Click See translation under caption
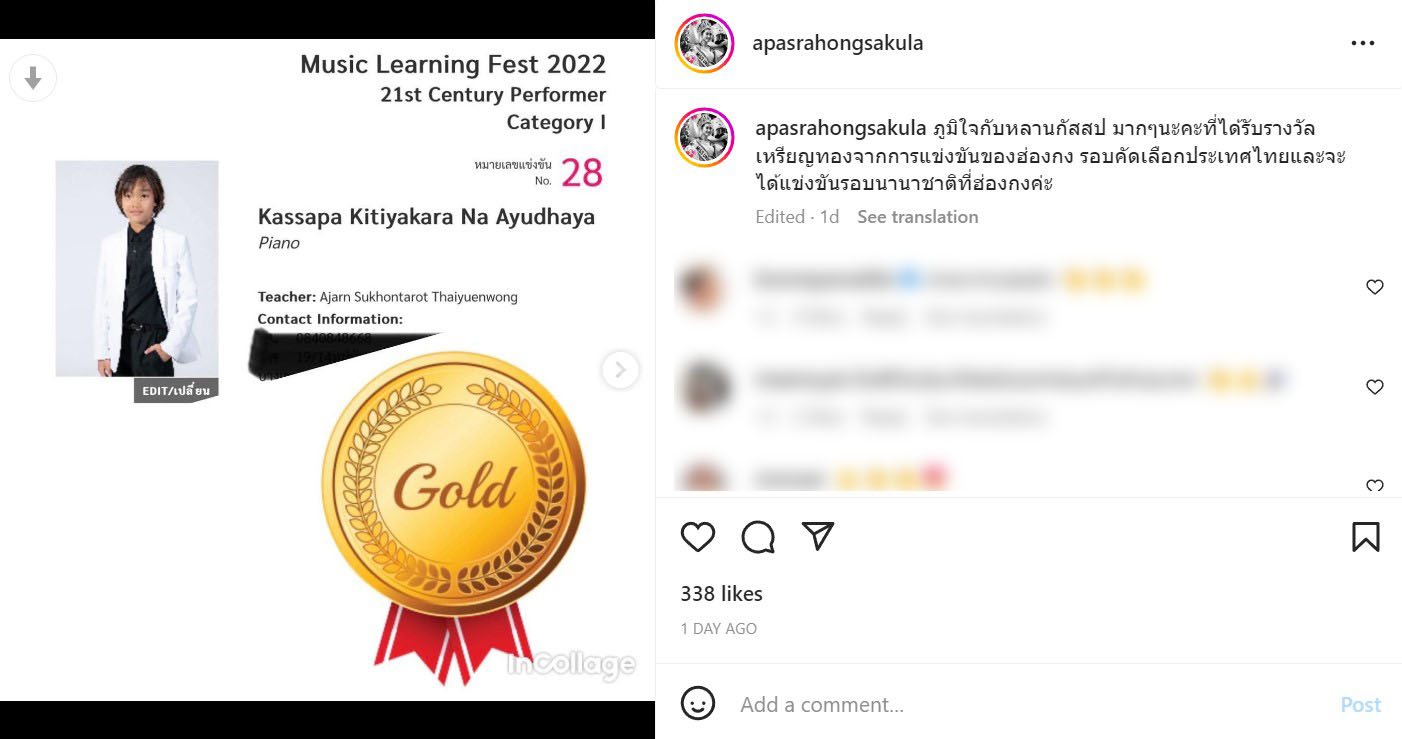The width and height of the screenshot is (1402, 739). (917, 217)
